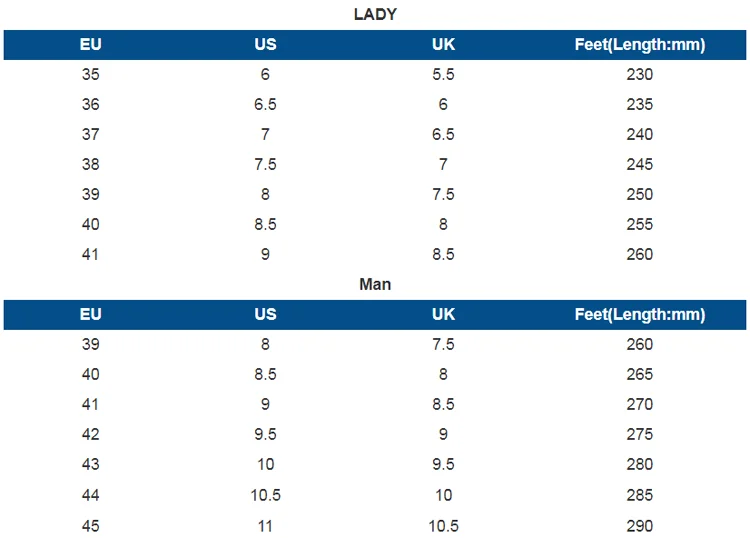Image resolution: width=750 pixels, height=538 pixels.
Task: Select the 255 mm foot length cell
Action: tap(640, 224)
